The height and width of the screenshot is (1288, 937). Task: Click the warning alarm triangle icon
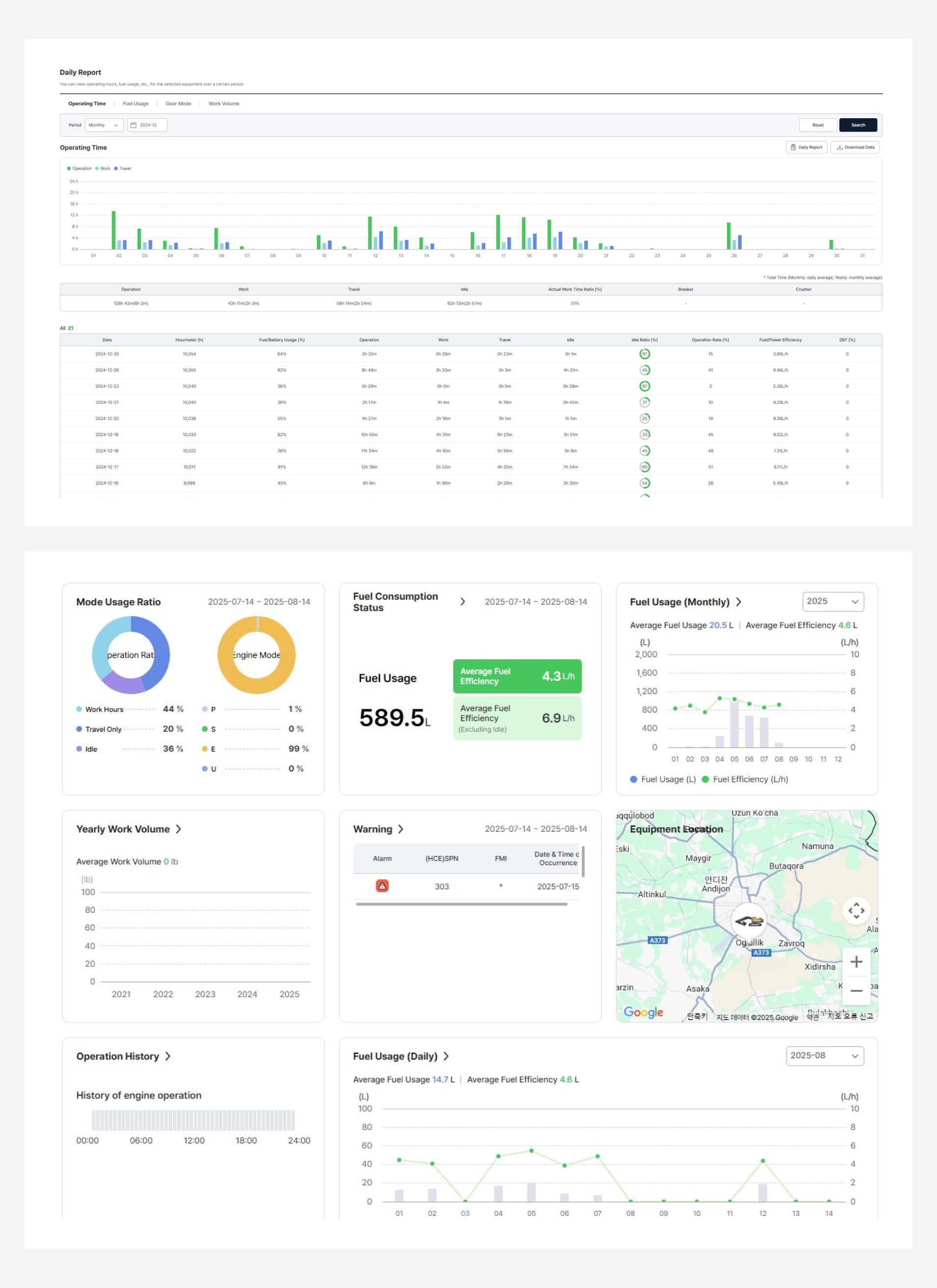tap(382, 886)
